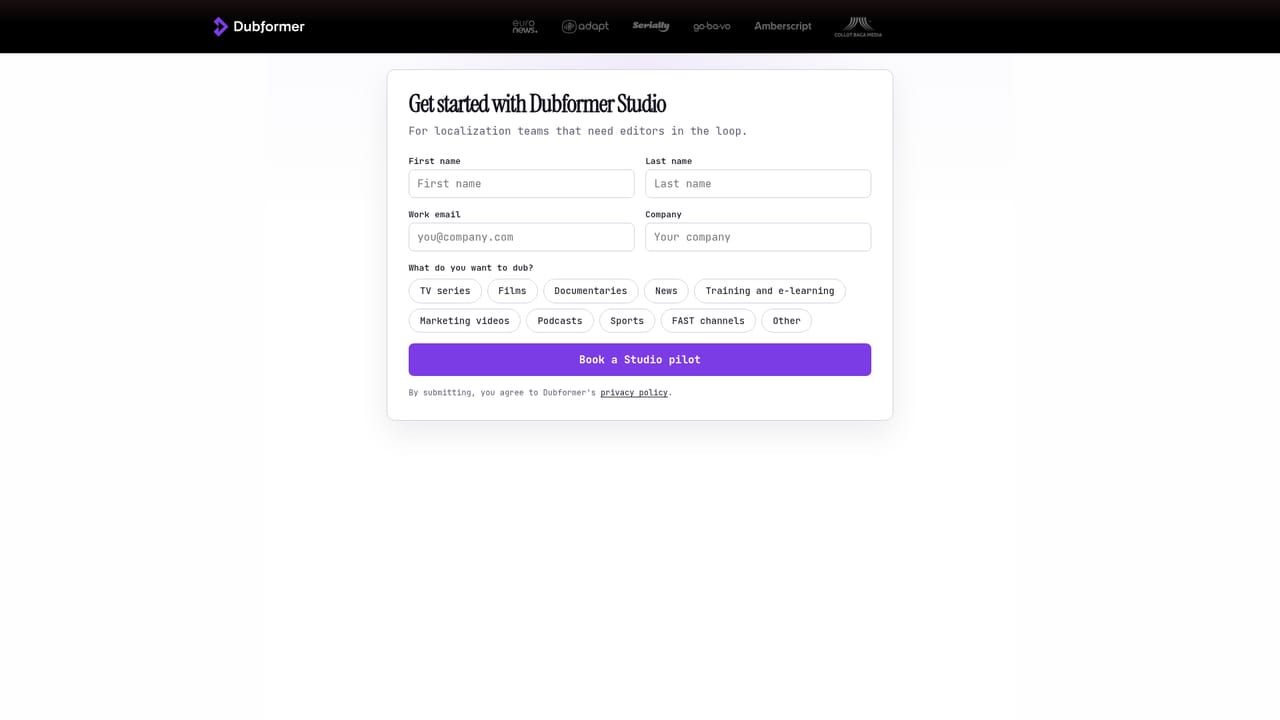Click the Amberscript logo
The image size is (1280, 720).
coord(783,26)
